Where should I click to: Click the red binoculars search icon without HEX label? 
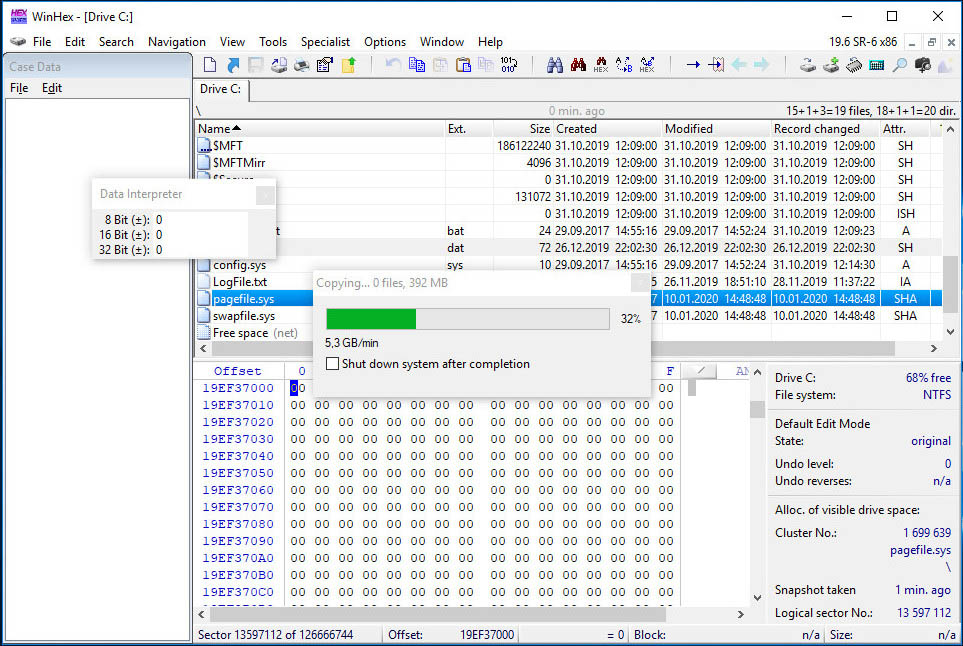point(578,64)
